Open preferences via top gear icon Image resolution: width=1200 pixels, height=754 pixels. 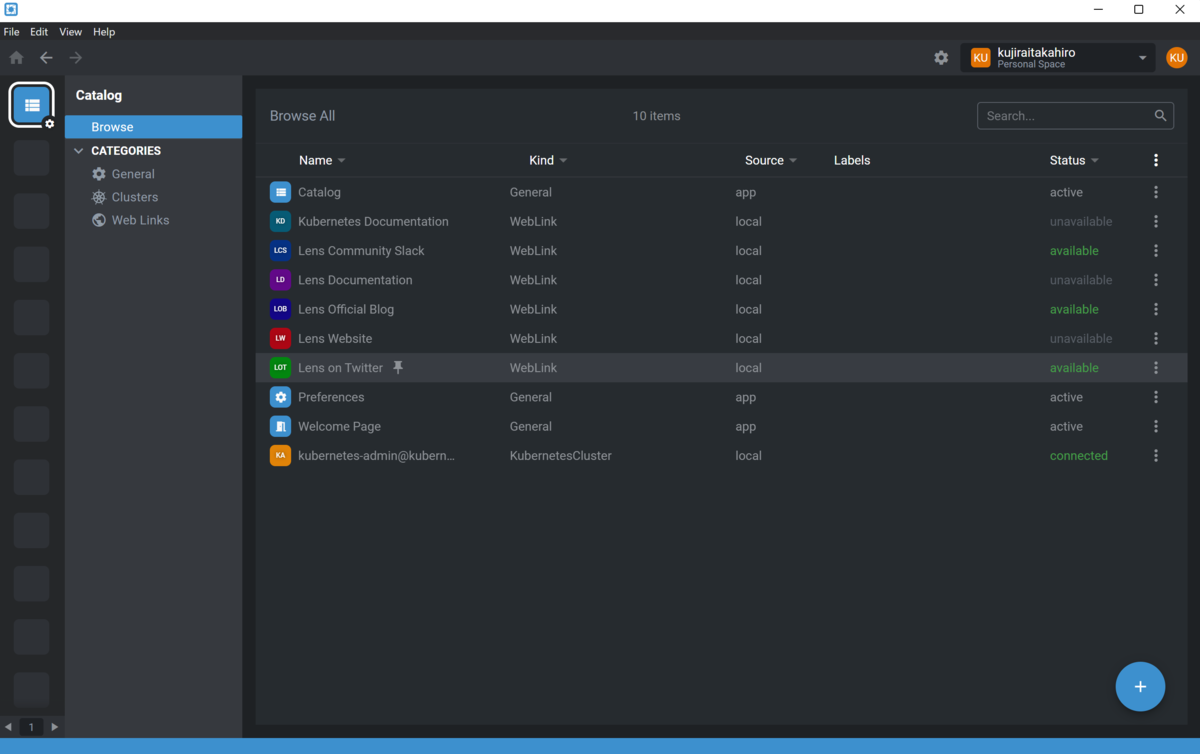(x=941, y=58)
